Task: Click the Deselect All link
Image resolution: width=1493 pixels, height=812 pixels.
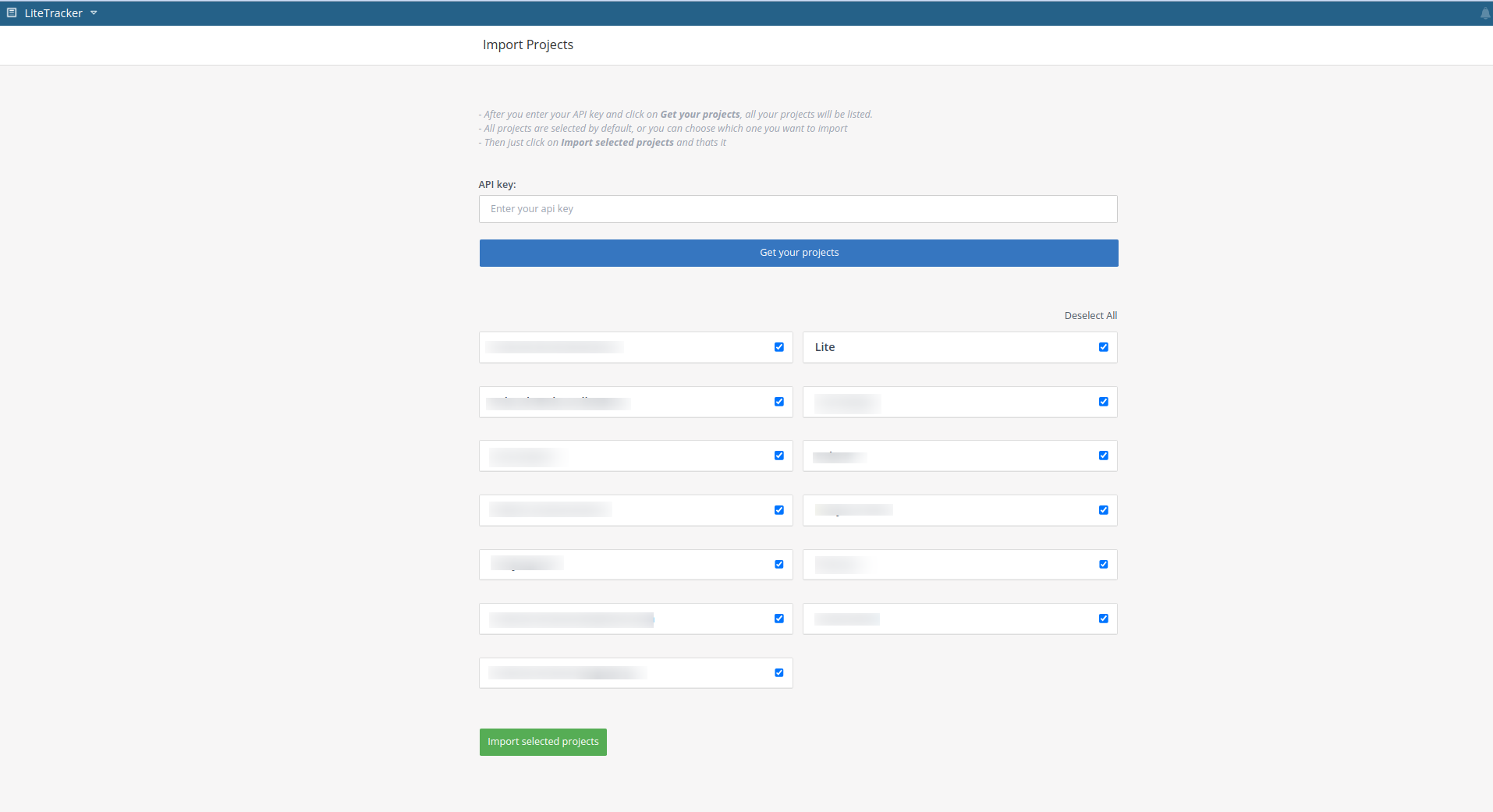Action: (1090, 316)
